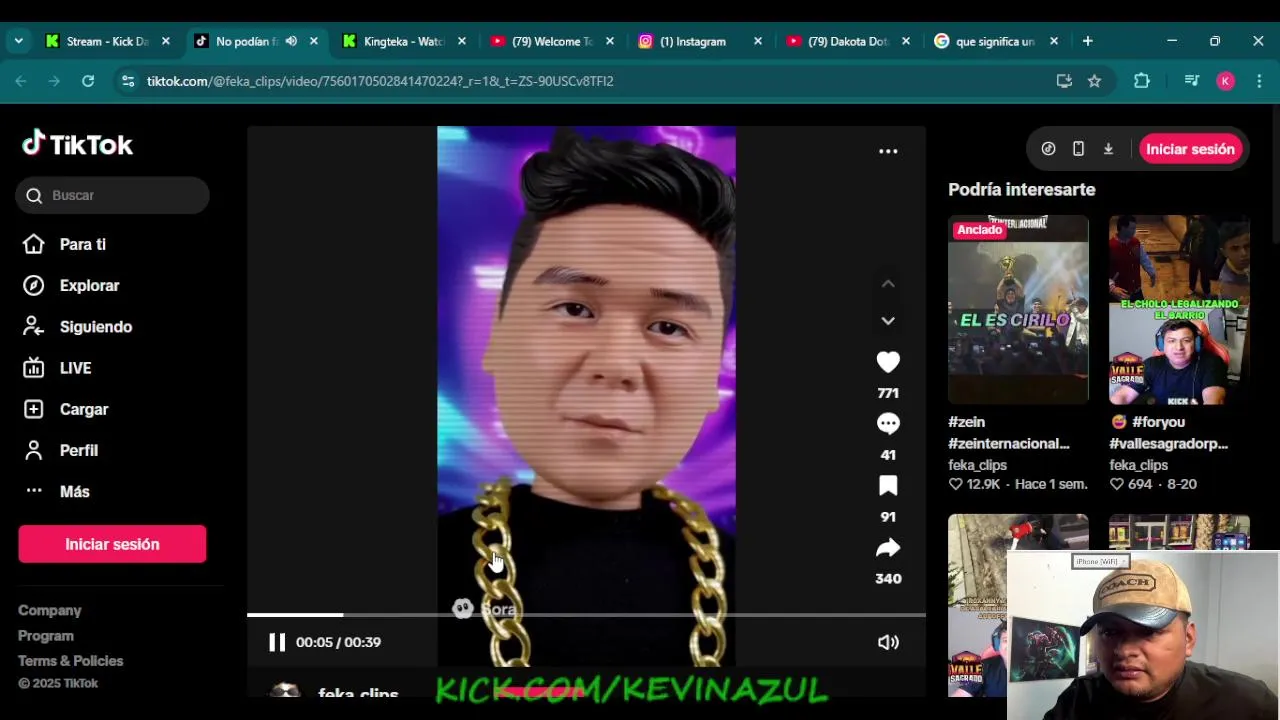Viewport: 1280px width, 720px height.
Task: Click Sora watermark icon in video
Action: 462,609
